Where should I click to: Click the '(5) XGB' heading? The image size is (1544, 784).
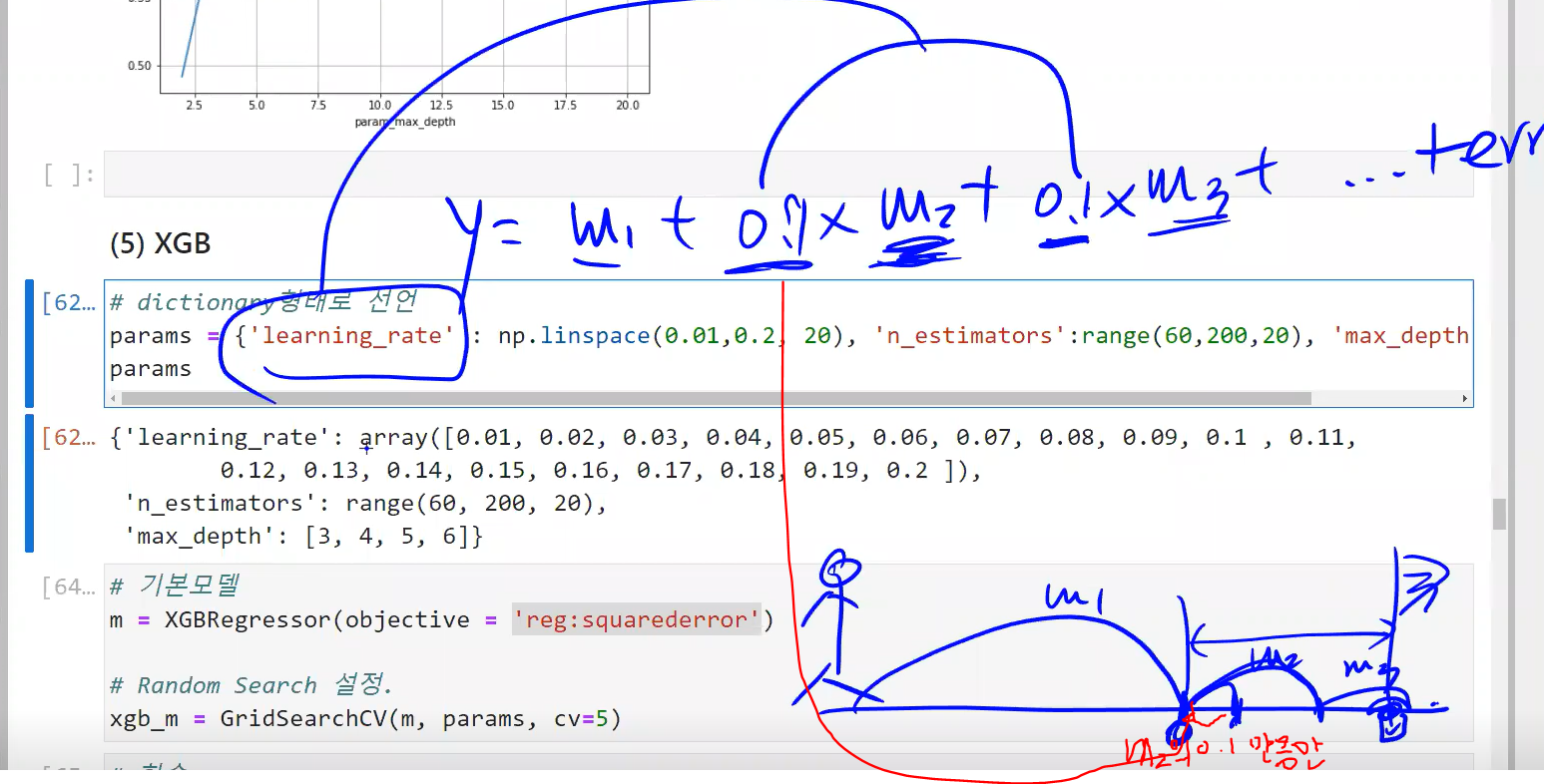click(161, 243)
